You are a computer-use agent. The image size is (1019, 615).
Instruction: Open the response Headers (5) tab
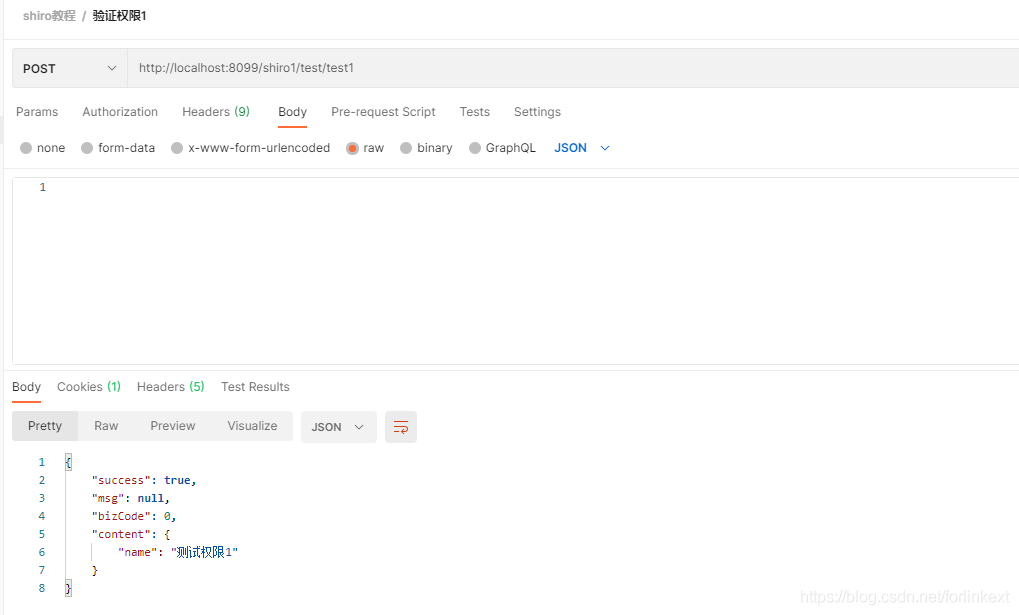(171, 387)
